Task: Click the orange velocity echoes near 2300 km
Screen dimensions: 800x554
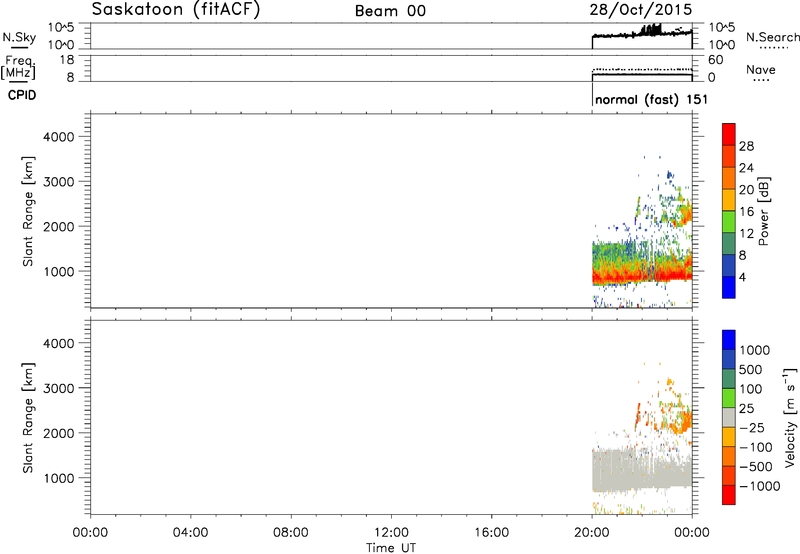Action: click(x=683, y=422)
